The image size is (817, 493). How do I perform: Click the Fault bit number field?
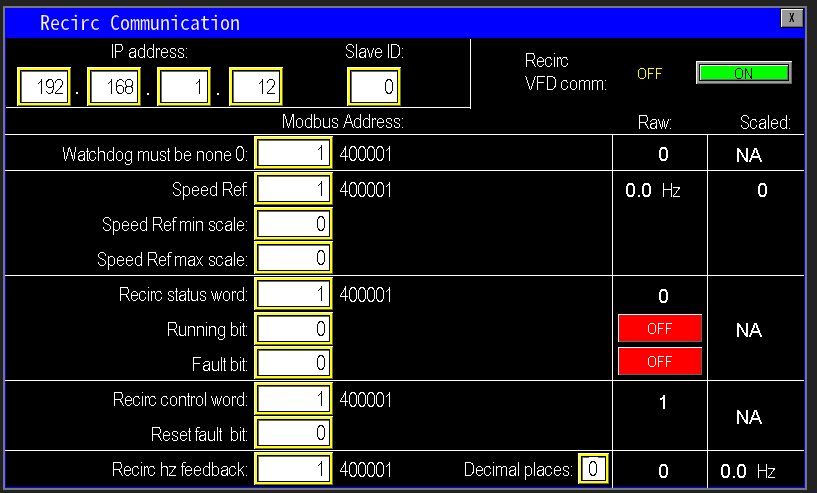[x=294, y=363]
